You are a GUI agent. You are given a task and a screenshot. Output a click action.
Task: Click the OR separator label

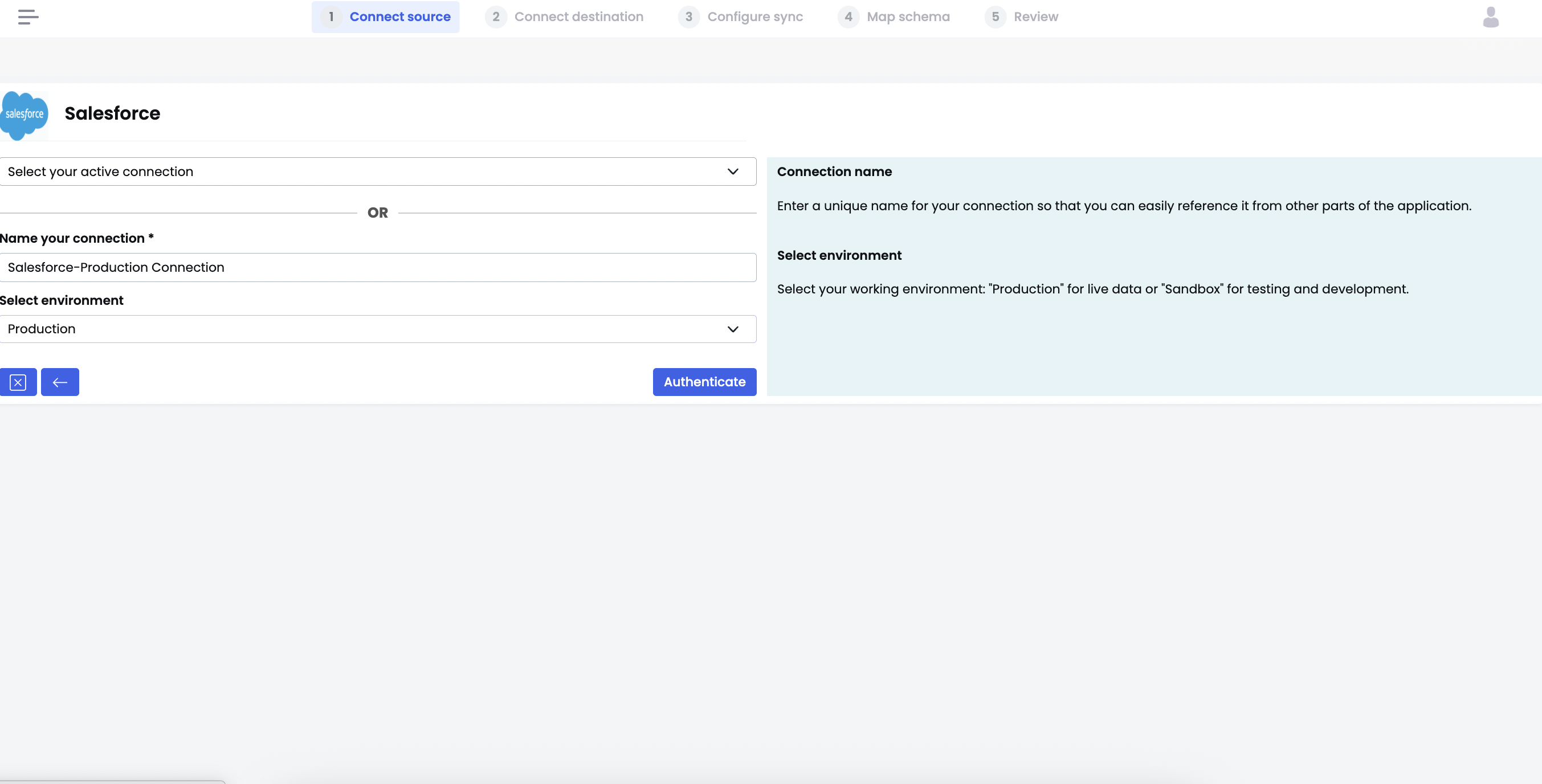click(x=378, y=213)
